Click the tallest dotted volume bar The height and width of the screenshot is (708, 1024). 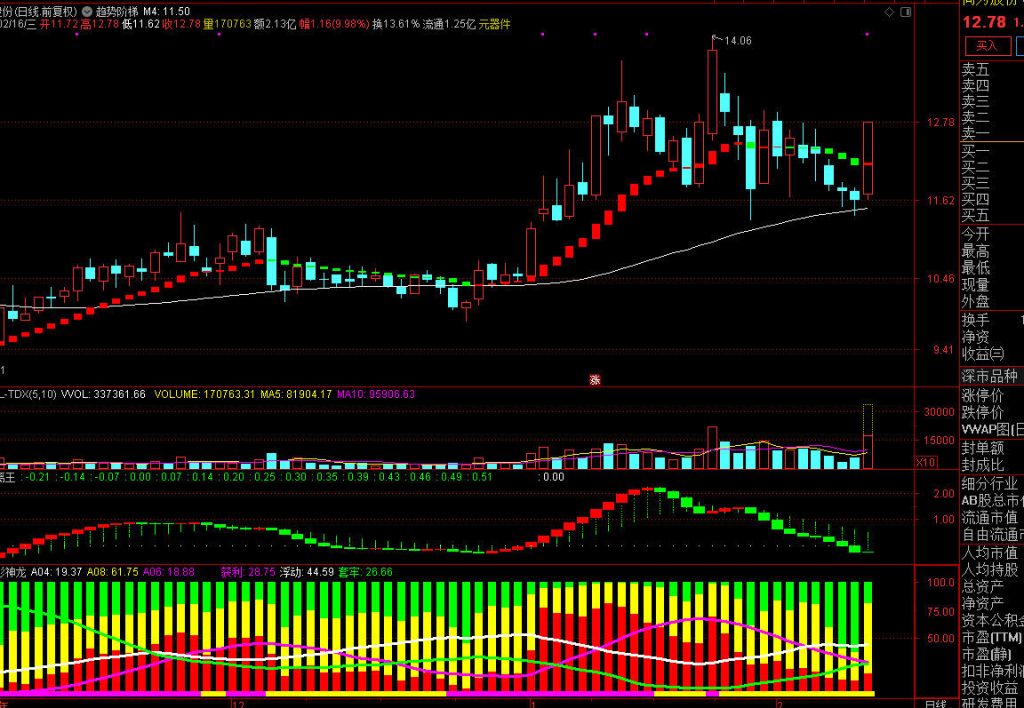coord(868,436)
